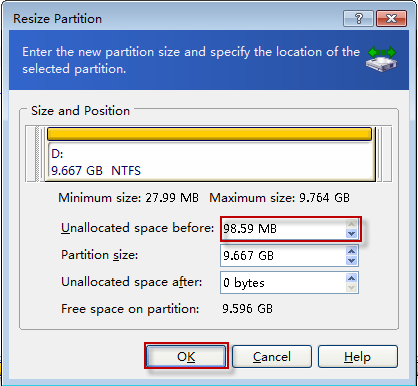Decrease Unallocated space after with down arrow
Screen dimensions: 418x386
pyautogui.click(x=351, y=288)
